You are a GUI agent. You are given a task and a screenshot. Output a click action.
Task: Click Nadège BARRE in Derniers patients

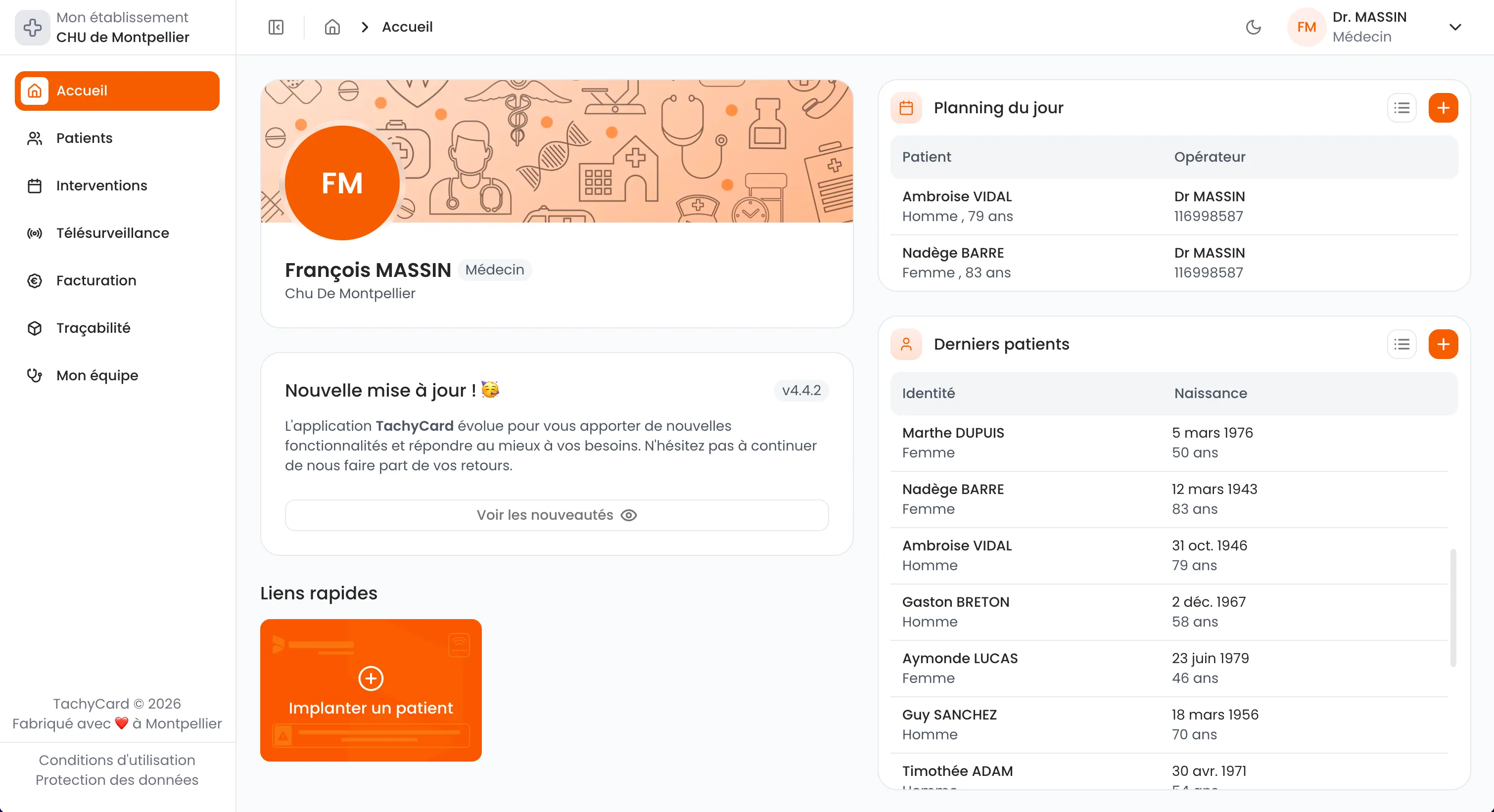pos(1168,499)
